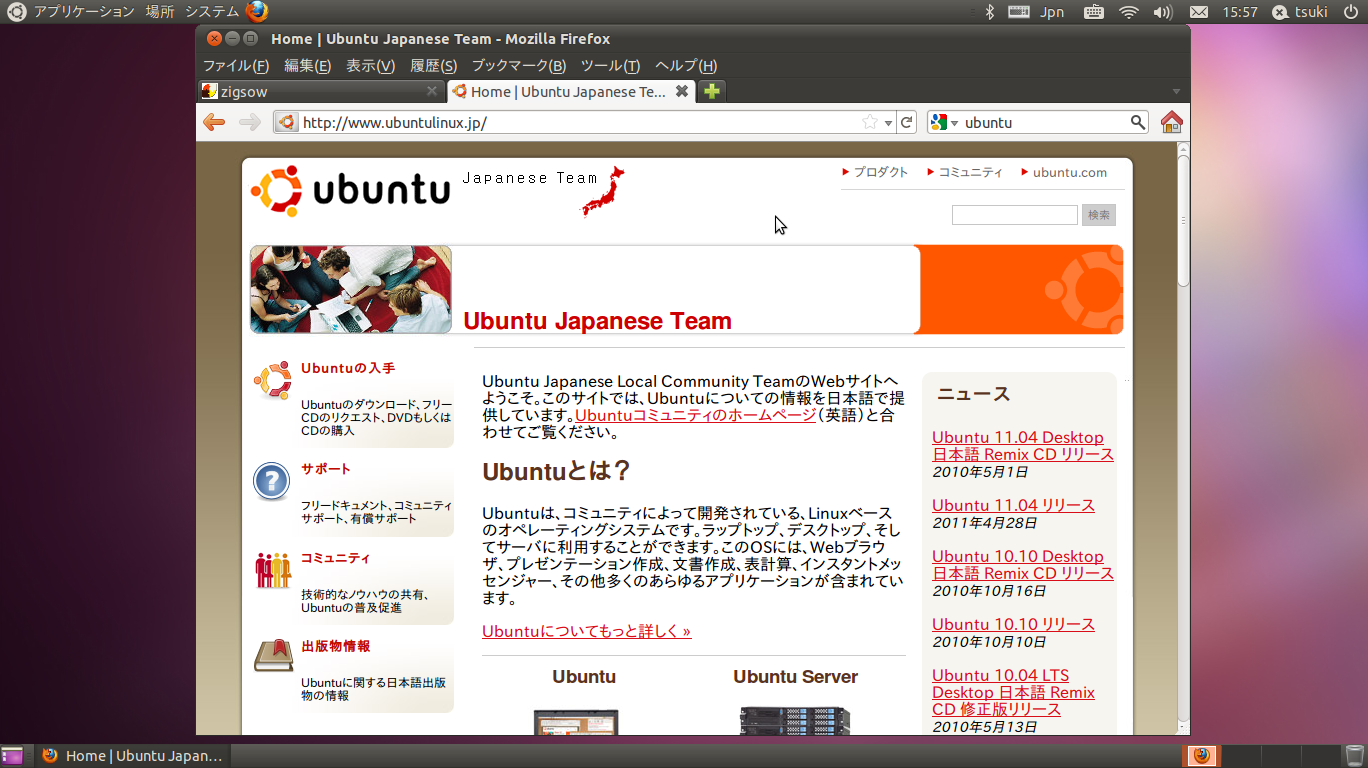The height and width of the screenshot is (768, 1368).
Task: Open the network signal indicator
Action: 1129,12
